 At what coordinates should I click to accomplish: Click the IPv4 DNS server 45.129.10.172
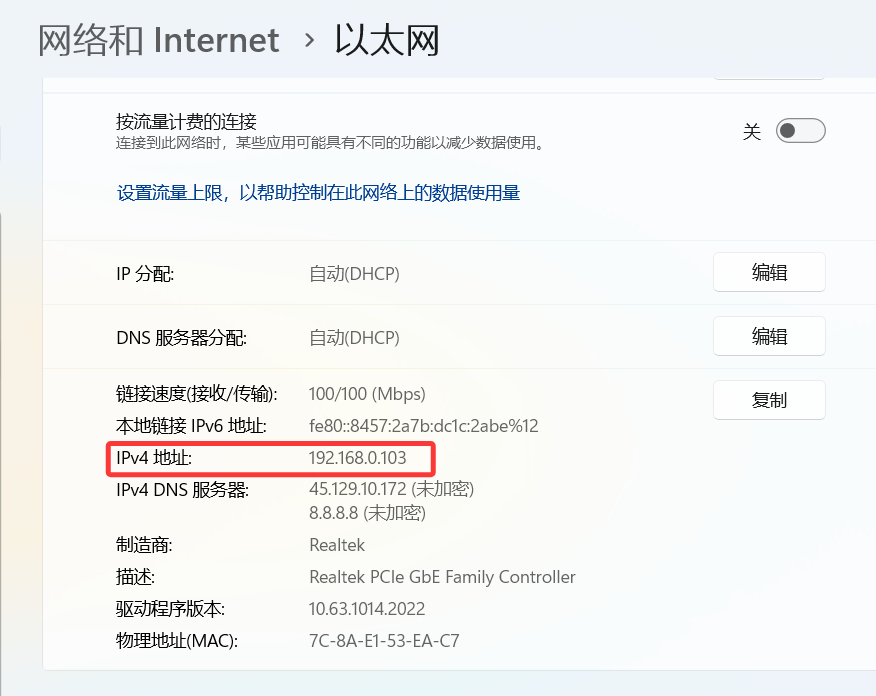[x=358, y=489]
